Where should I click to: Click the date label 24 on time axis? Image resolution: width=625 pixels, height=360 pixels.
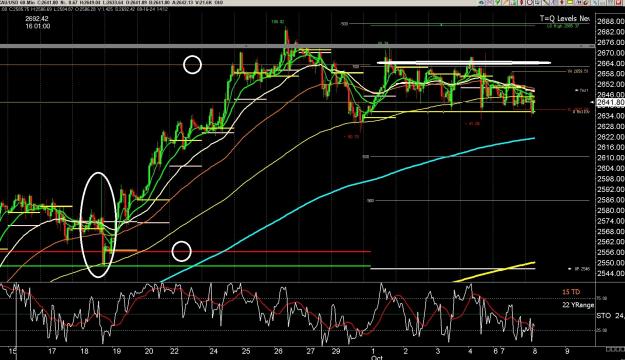(x=214, y=352)
